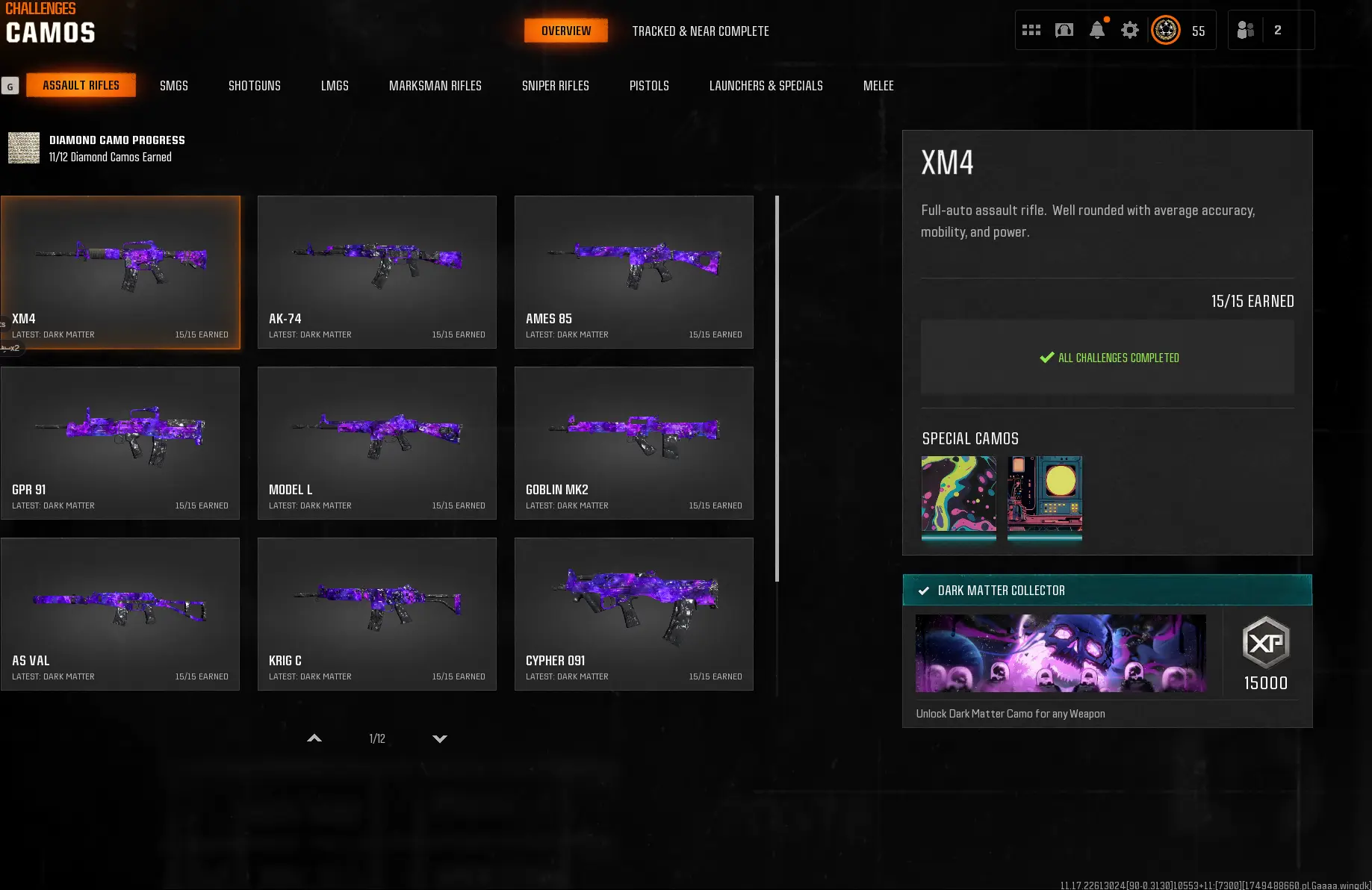Click the prestige rank emblem
This screenshot has height=890, width=1372.
(1166, 31)
